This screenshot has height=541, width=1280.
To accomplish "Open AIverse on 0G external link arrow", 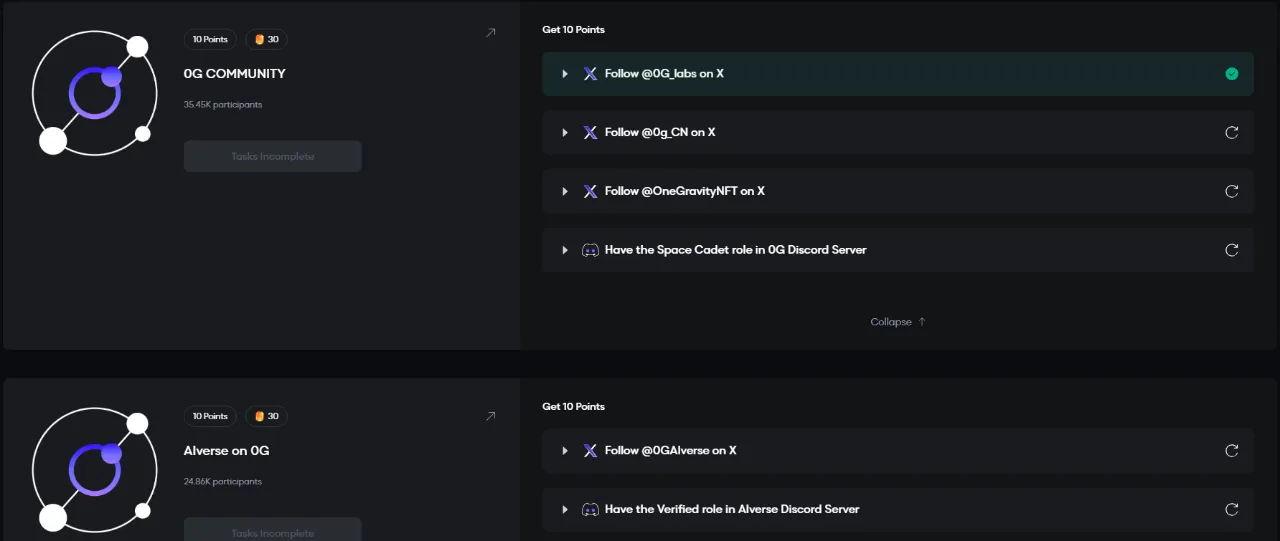I will click(x=490, y=416).
